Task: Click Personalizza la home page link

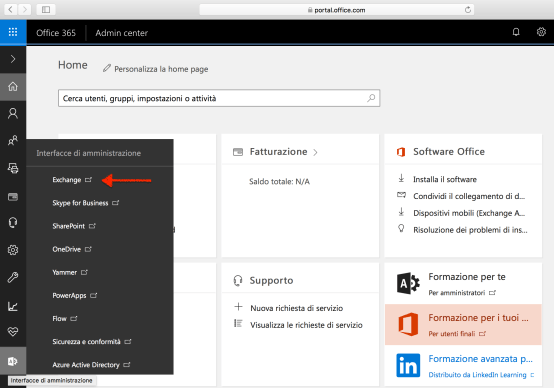Action: [x=161, y=69]
